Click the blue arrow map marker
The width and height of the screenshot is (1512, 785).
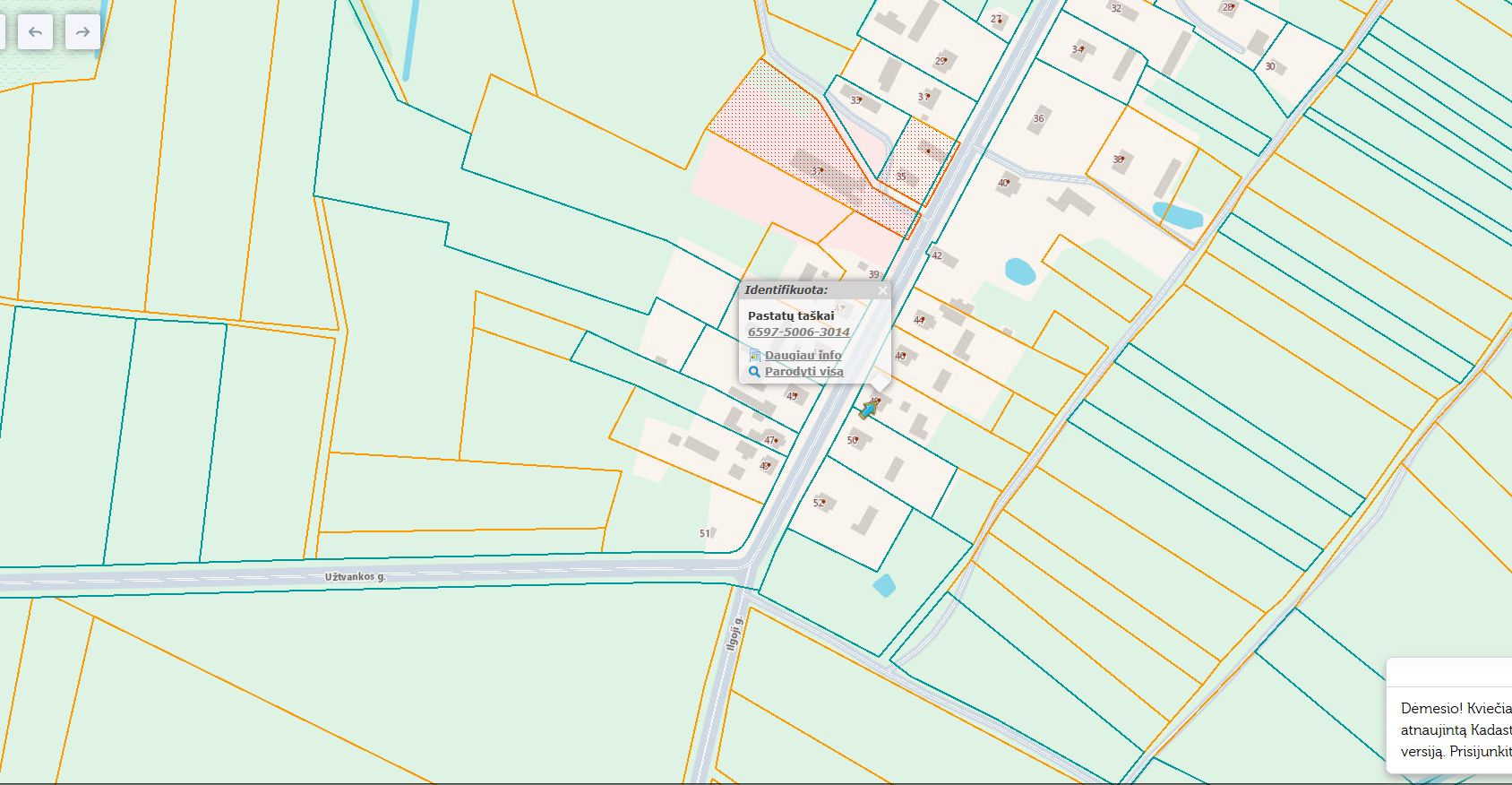tap(868, 410)
